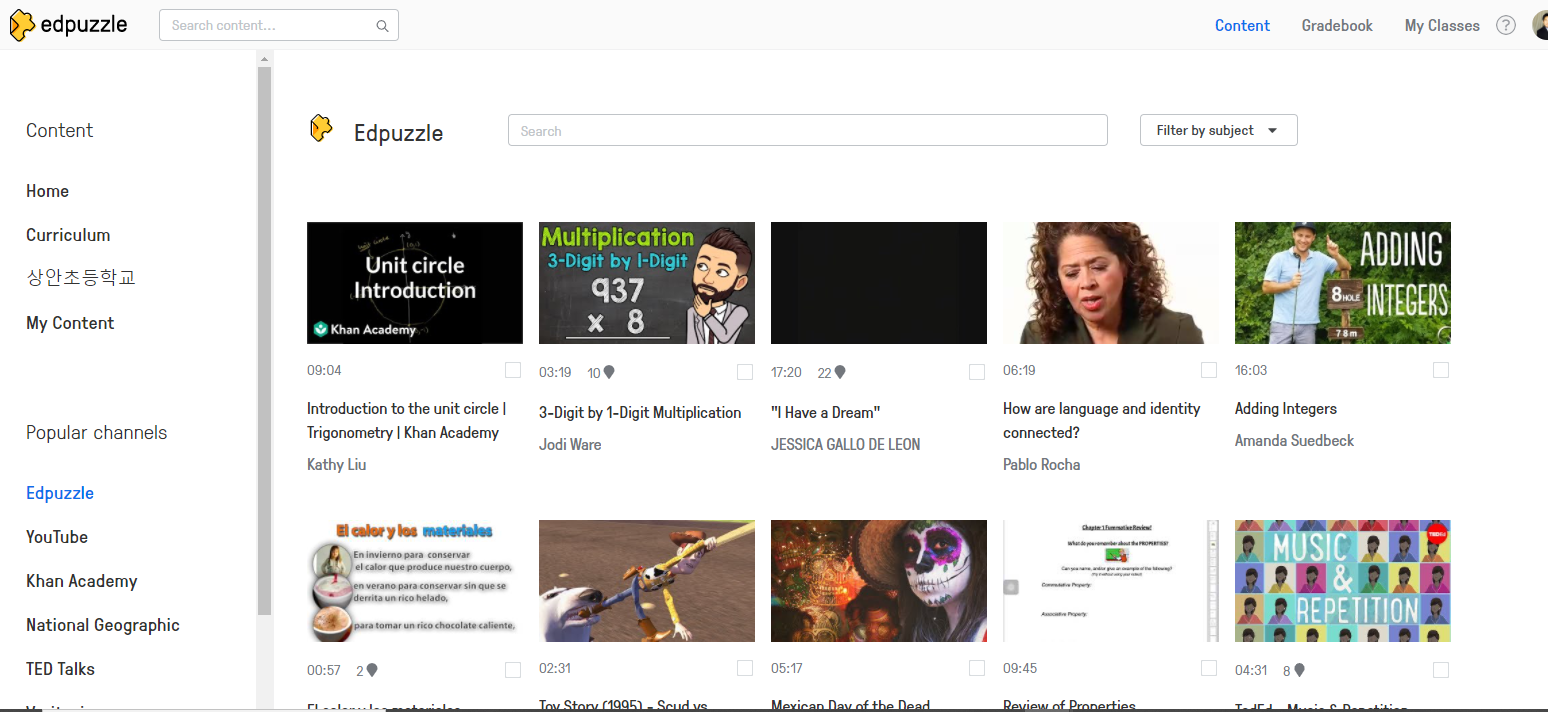Open My Content in the sidebar
The height and width of the screenshot is (712, 1548).
pyautogui.click(x=70, y=323)
